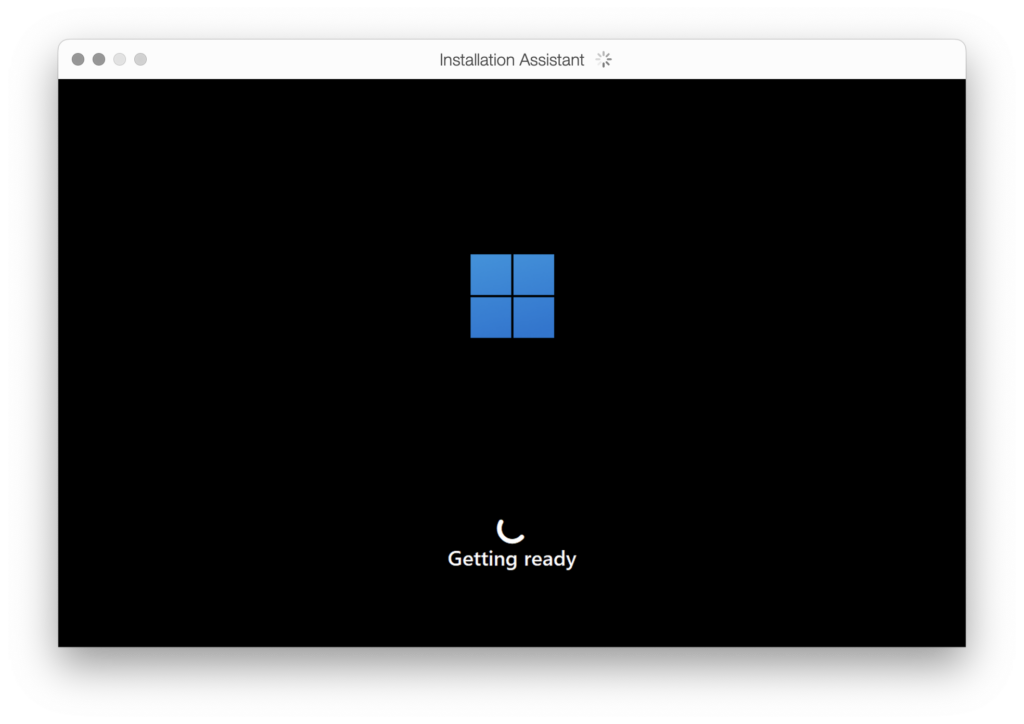Close the Installation Assistant window
Viewport: 1024px width, 724px height.
[x=78, y=59]
